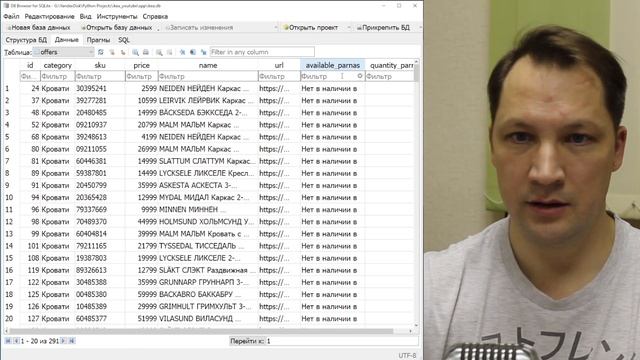Open filter options gear in available_parnas filter
The image size is (640, 360).
point(360,76)
